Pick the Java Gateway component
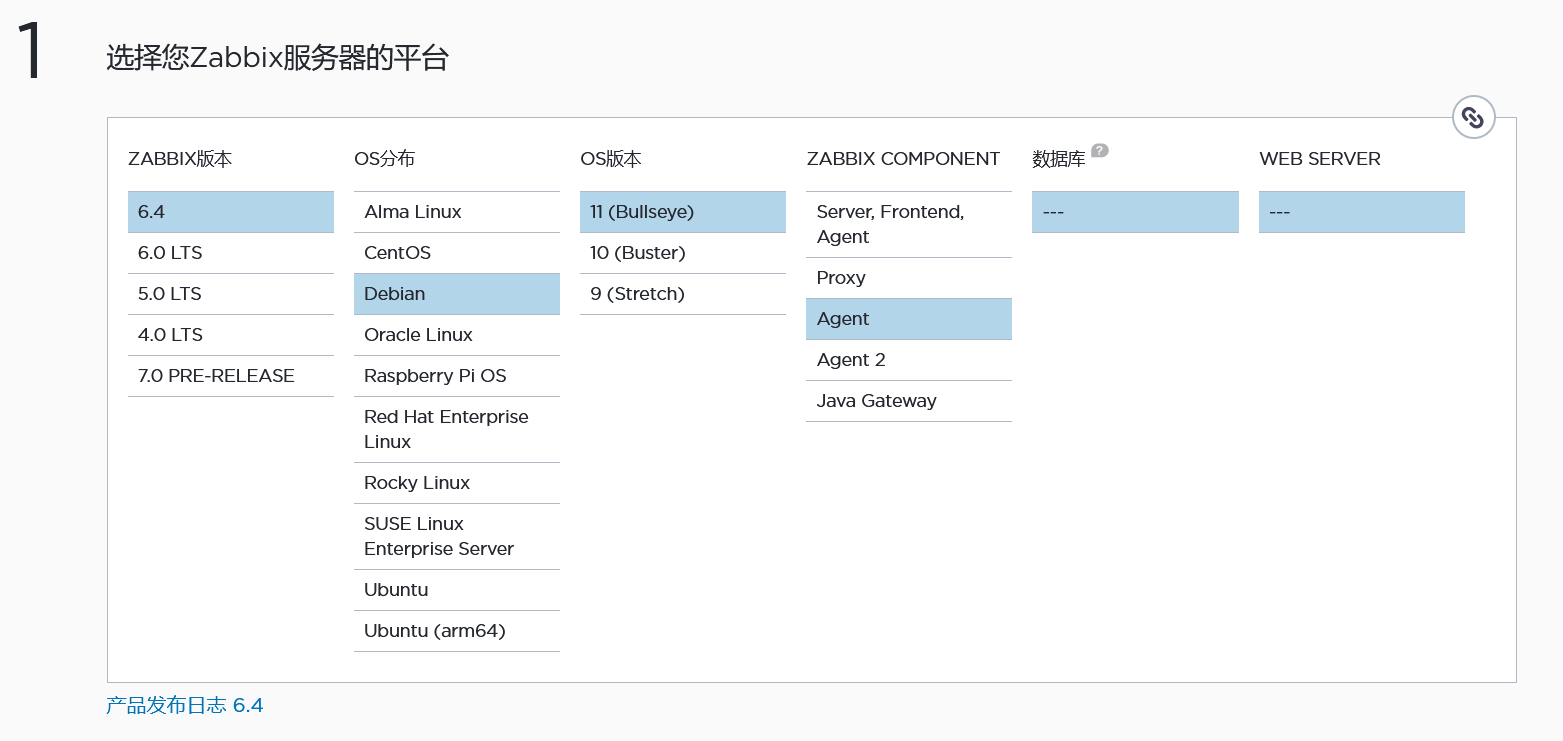The width and height of the screenshot is (1563, 741). pos(908,401)
